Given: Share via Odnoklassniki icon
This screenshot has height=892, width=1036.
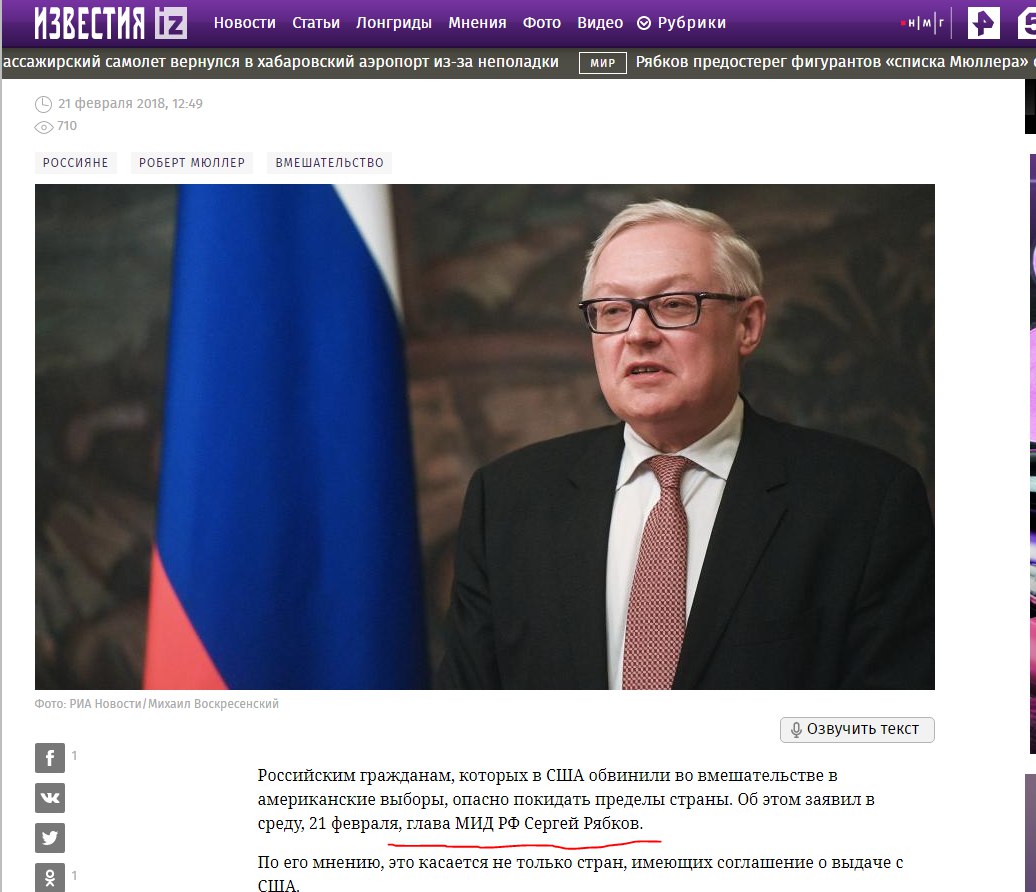Looking at the screenshot, I should pyautogui.click(x=50, y=877).
